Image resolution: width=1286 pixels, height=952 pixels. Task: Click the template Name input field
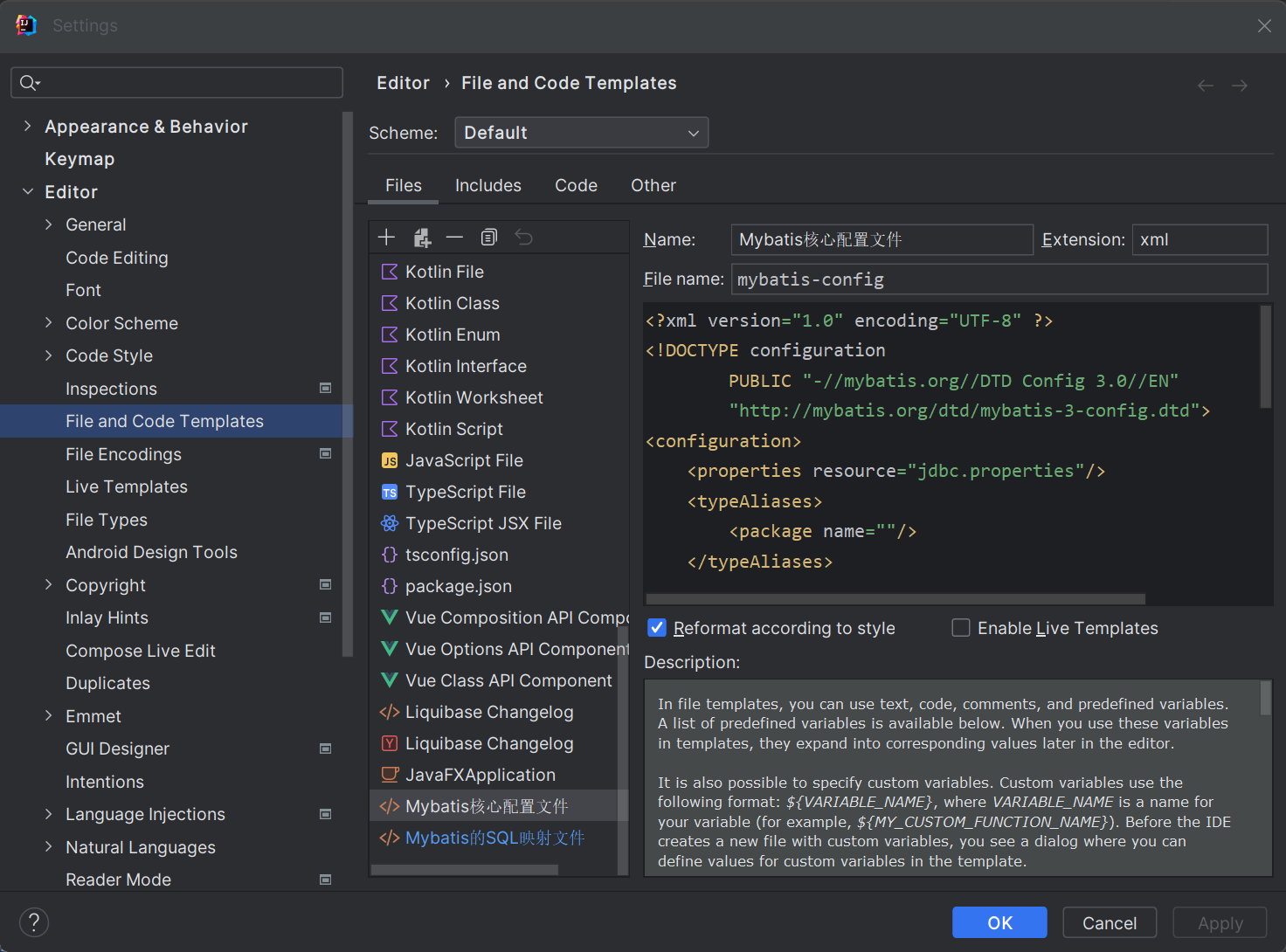(882, 239)
